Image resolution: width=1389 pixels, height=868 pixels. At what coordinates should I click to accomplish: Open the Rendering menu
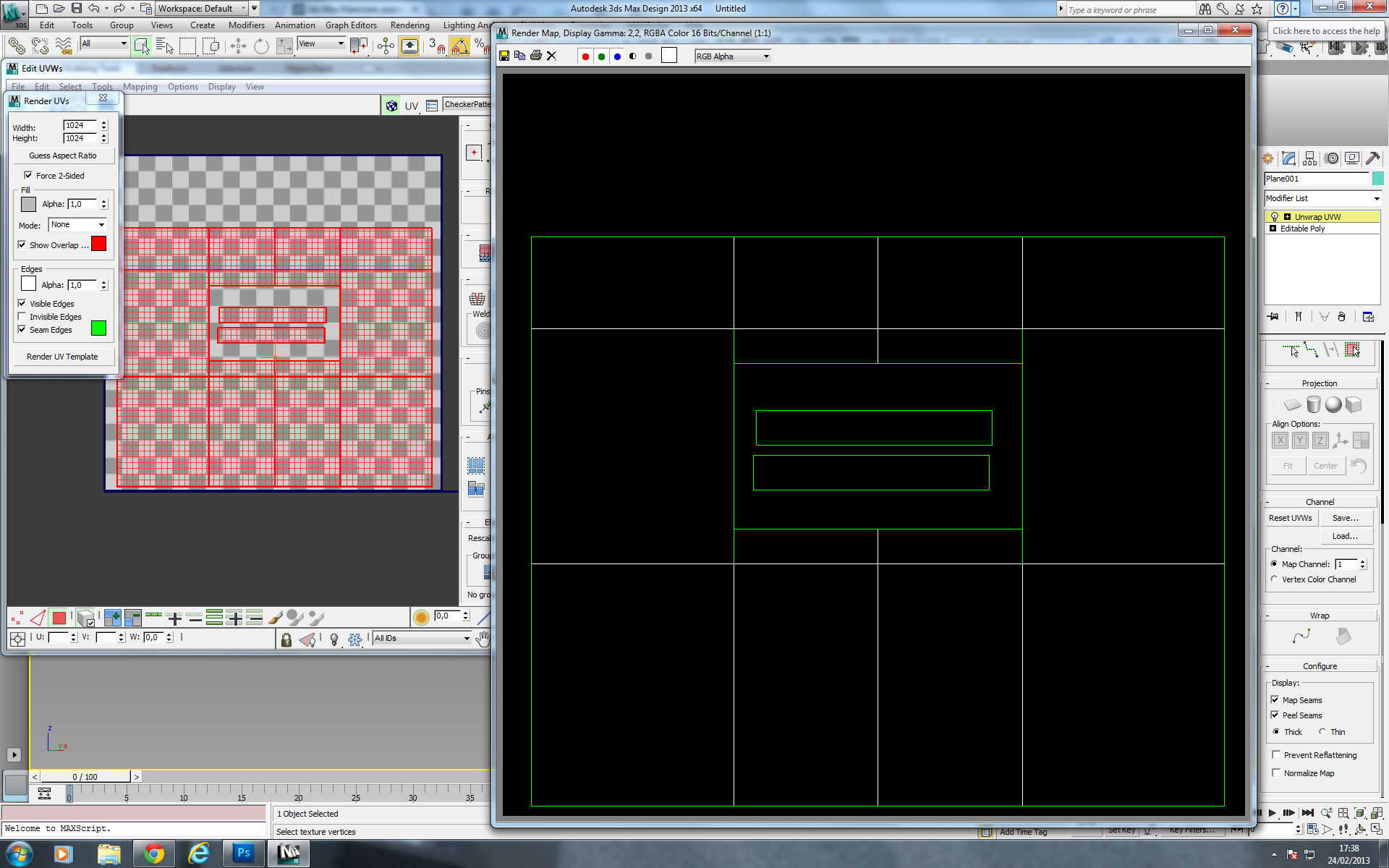[x=409, y=25]
